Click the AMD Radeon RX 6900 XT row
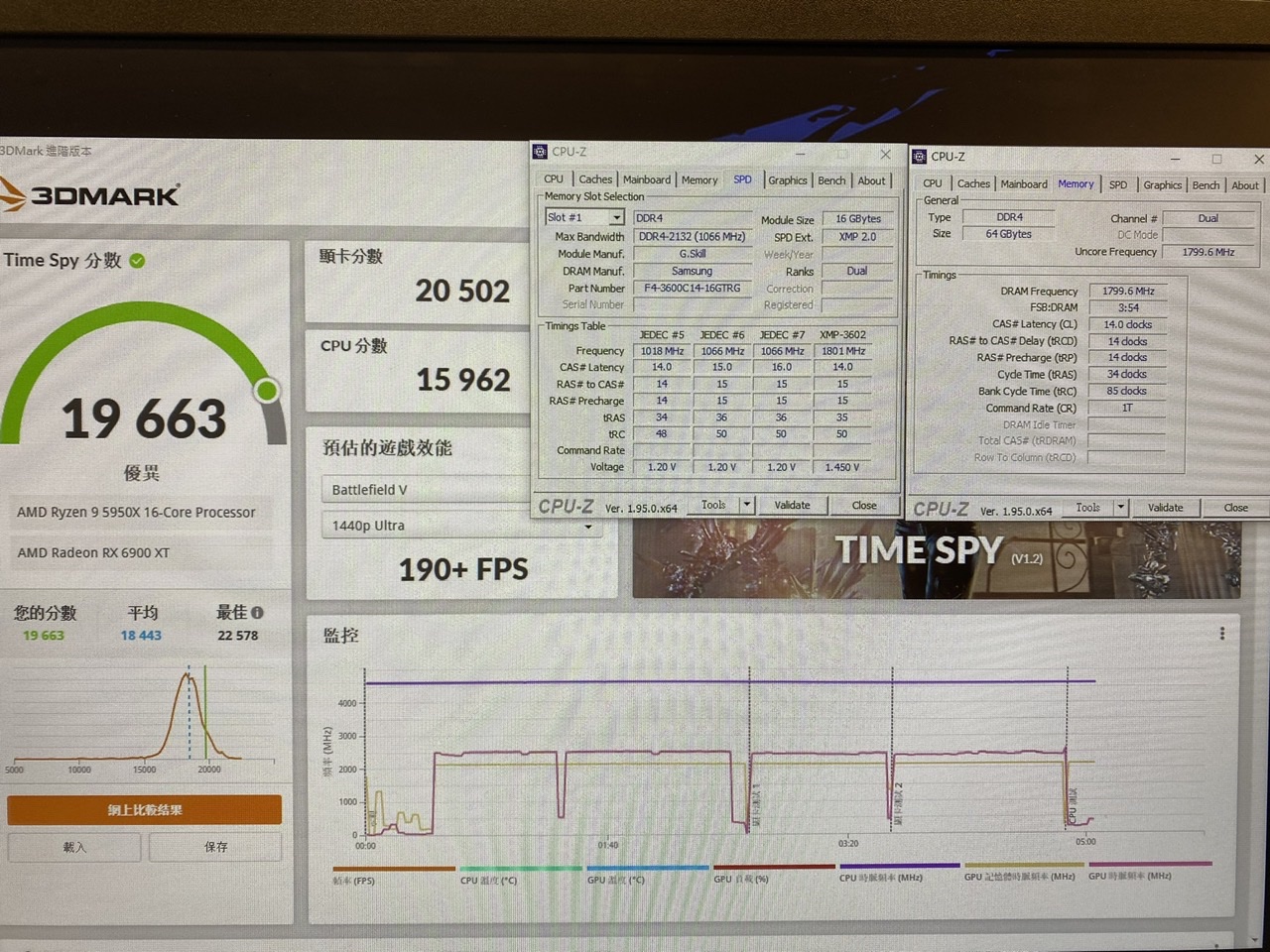This screenshot has width=1270, height=952. (139, 552)
